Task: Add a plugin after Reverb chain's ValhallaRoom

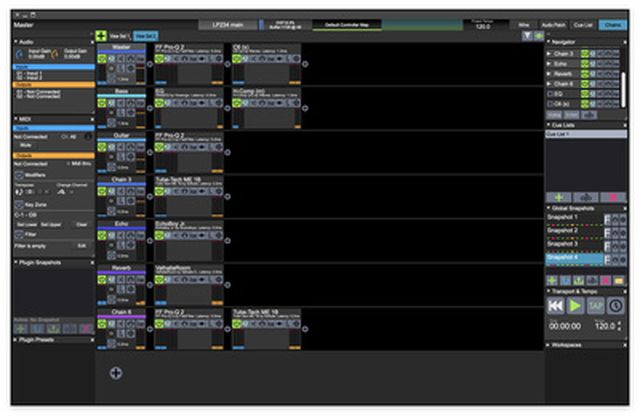Action: (x=227, y=285)
